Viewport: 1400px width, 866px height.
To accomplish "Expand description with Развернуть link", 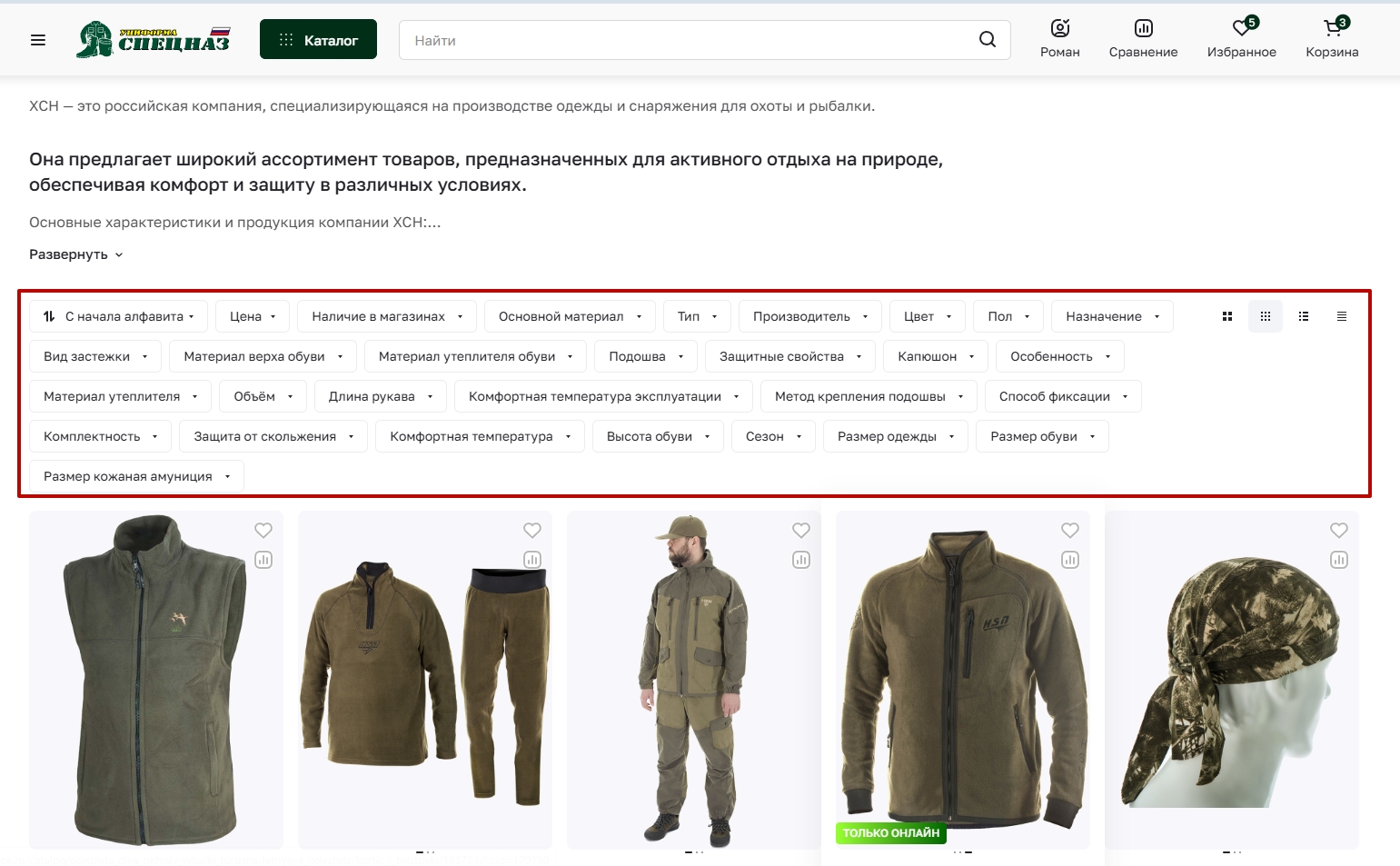I will [75, 254].
